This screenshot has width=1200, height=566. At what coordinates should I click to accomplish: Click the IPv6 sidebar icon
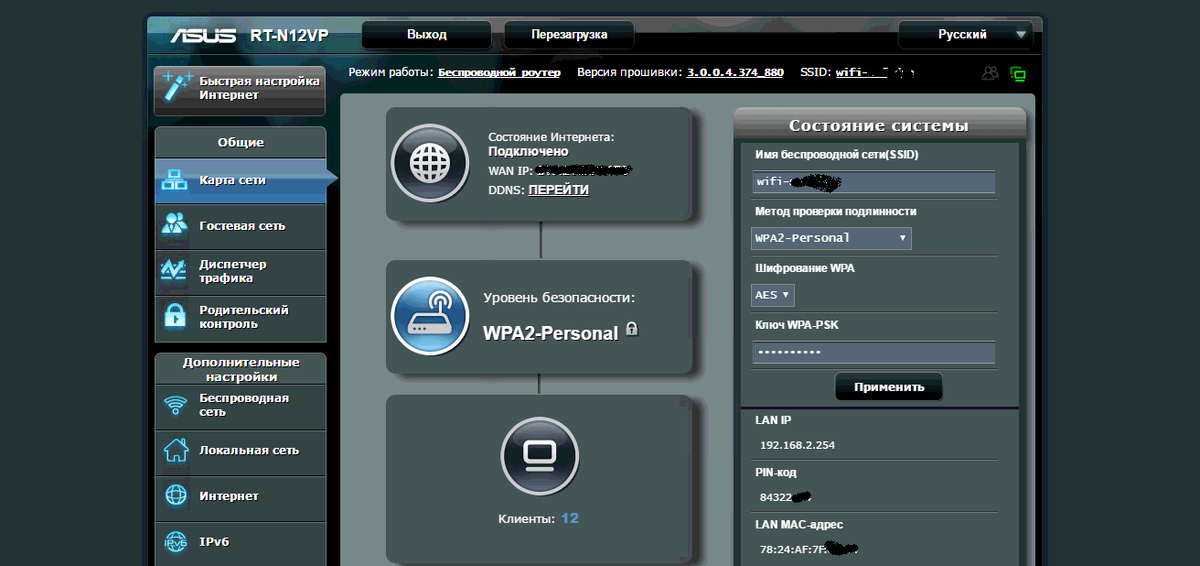[x=176, y=542]
